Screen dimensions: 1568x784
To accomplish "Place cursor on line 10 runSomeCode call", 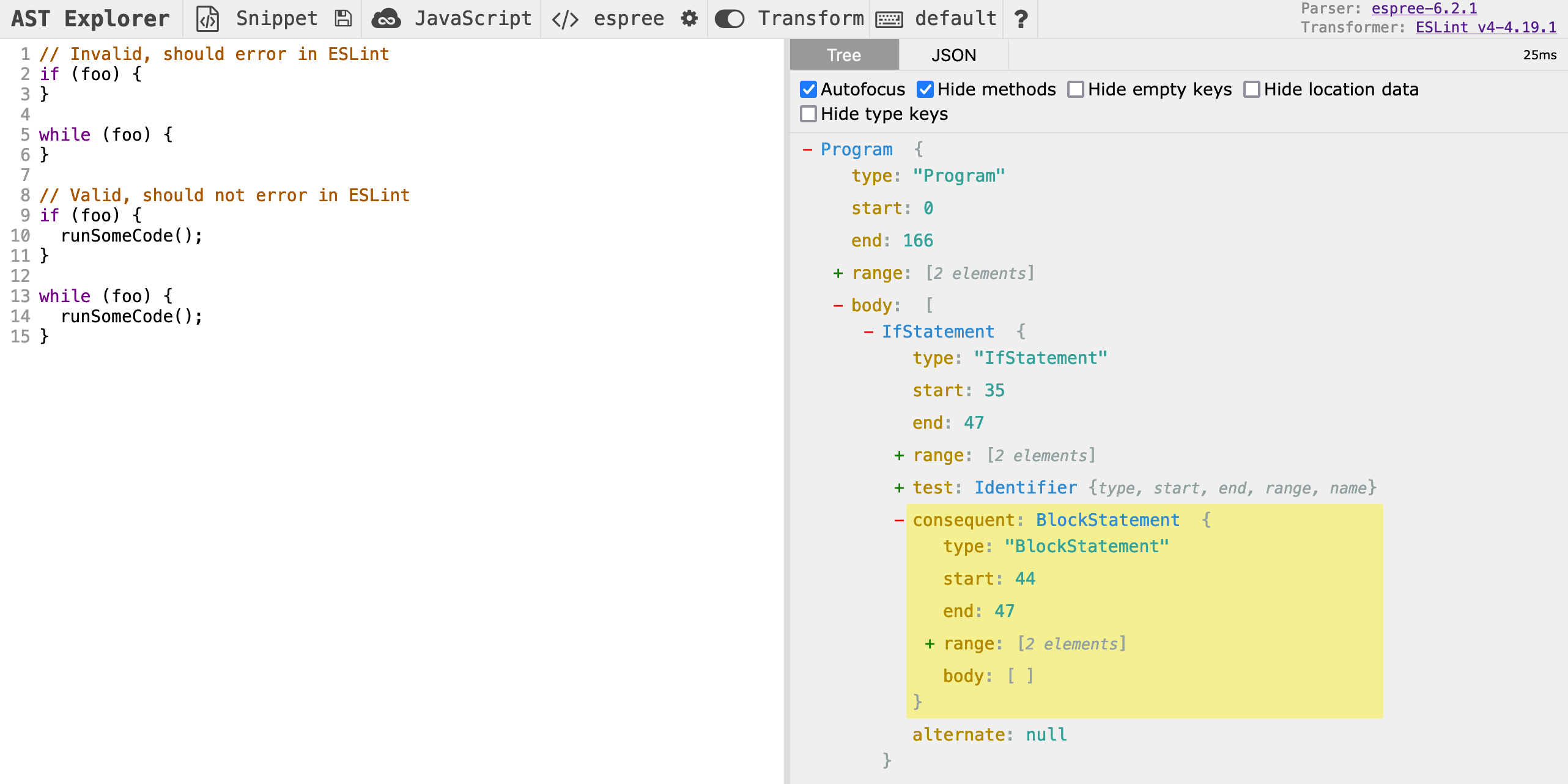I will (x=131, y=235).
